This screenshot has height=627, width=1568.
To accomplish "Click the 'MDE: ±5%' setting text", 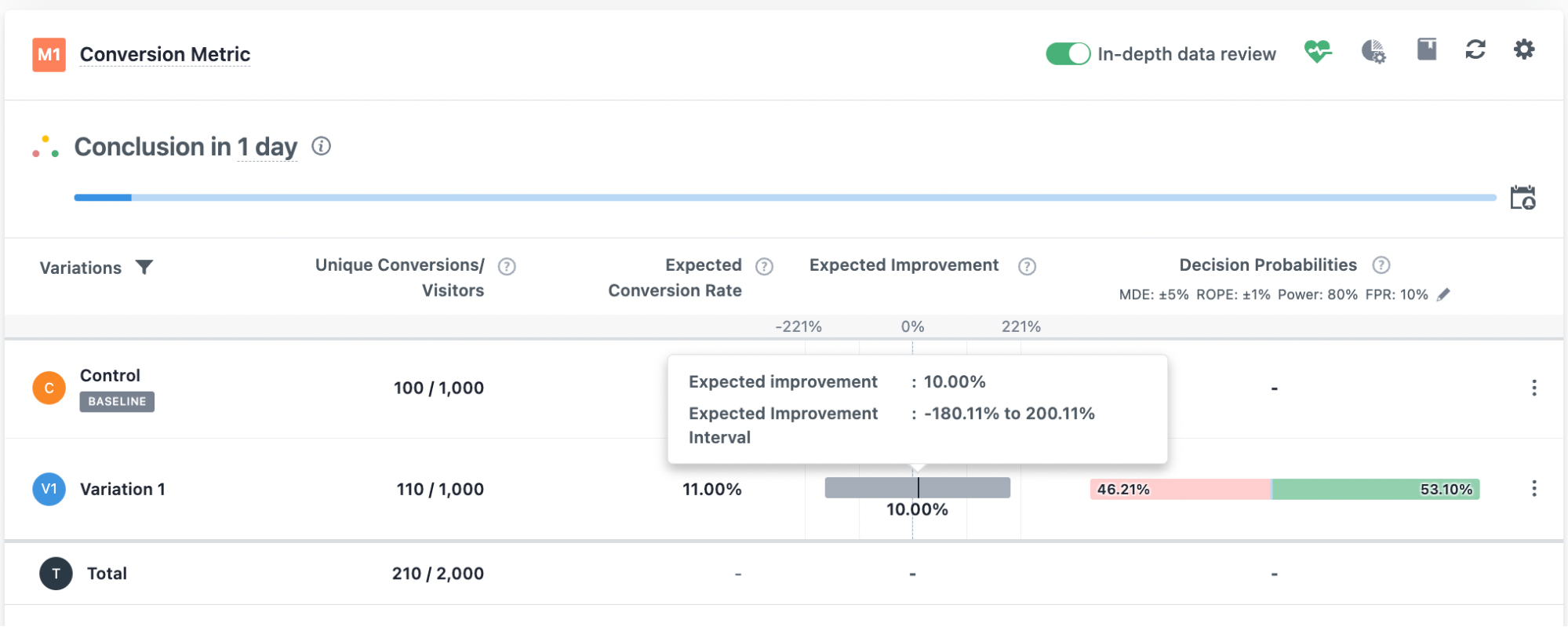I will [x=1154, y=295].
